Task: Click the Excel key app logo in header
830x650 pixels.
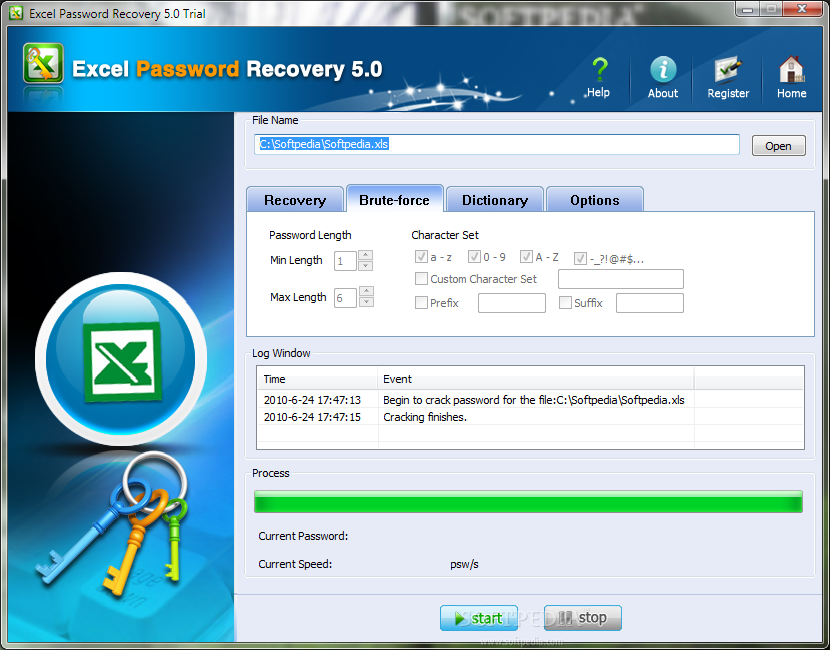Action: (x=43, y=64)
